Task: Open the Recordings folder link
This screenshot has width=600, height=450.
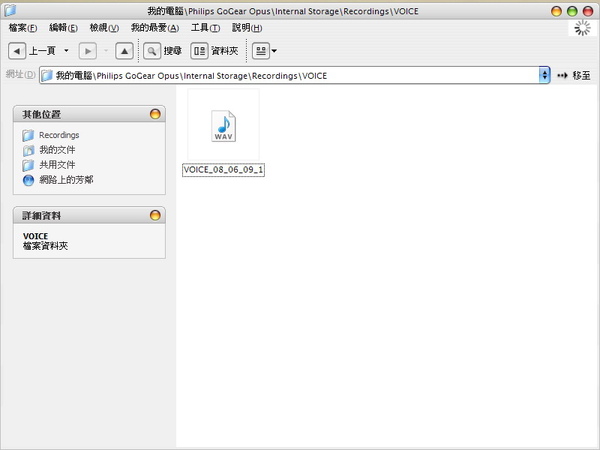Action: coord(59,135)
